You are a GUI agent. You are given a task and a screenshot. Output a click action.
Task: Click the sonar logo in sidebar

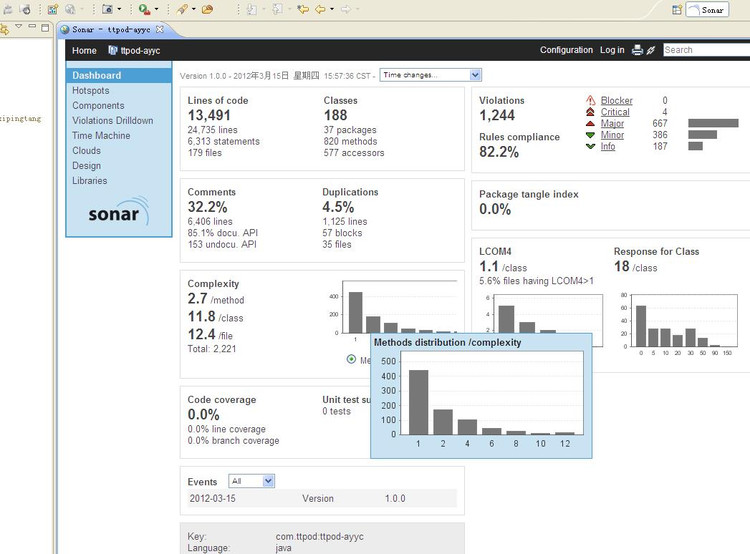point(119,211)
